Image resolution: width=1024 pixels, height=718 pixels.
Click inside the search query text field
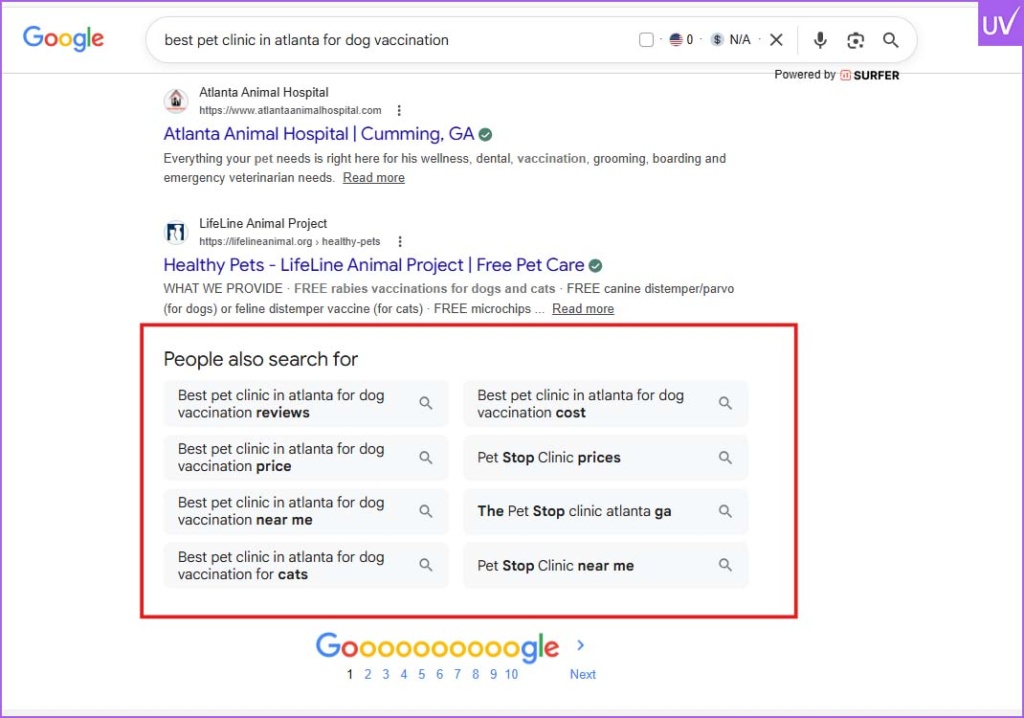point(380,40)
